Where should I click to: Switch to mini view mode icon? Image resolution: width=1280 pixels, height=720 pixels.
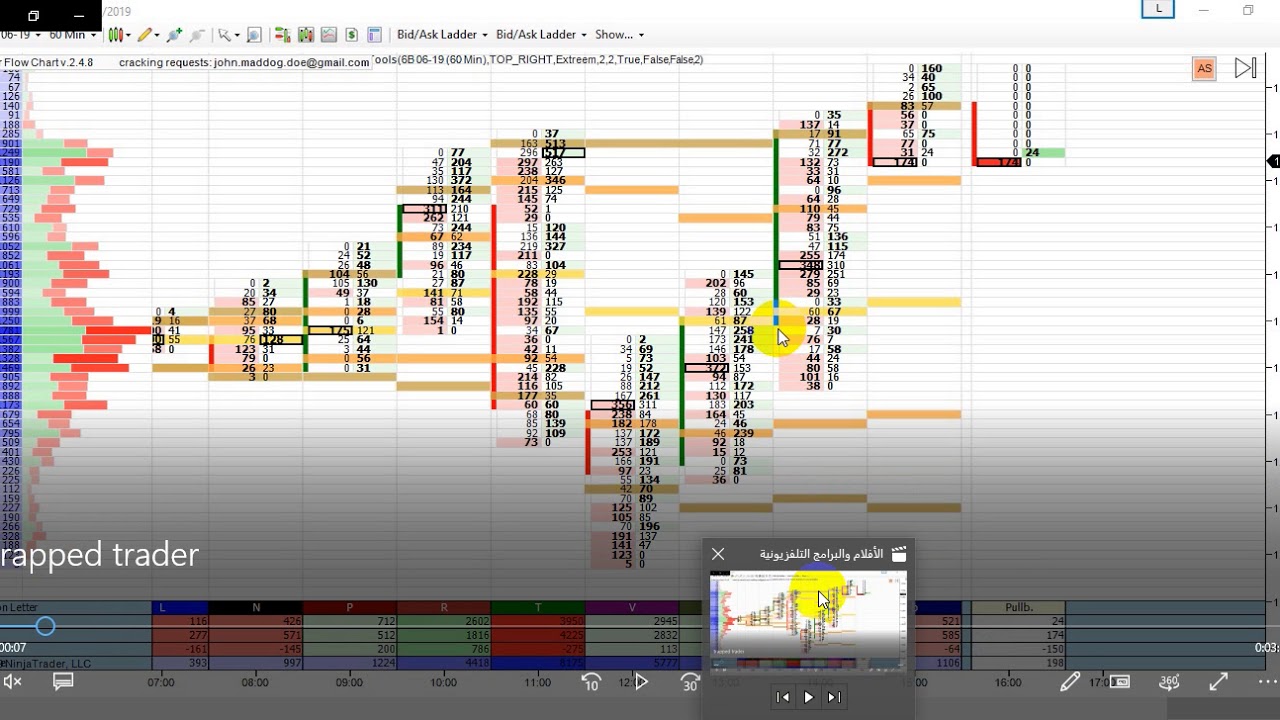(x=1120, y=682)
